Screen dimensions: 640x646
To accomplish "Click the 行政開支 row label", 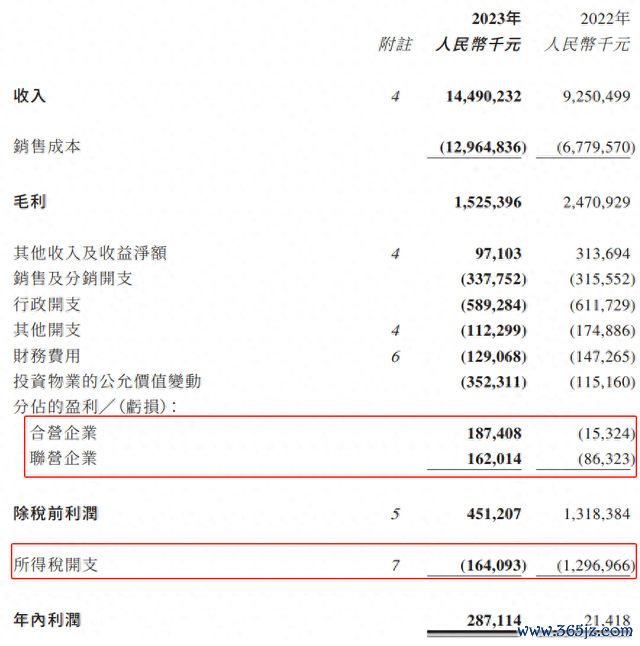I will pos(47,304).
